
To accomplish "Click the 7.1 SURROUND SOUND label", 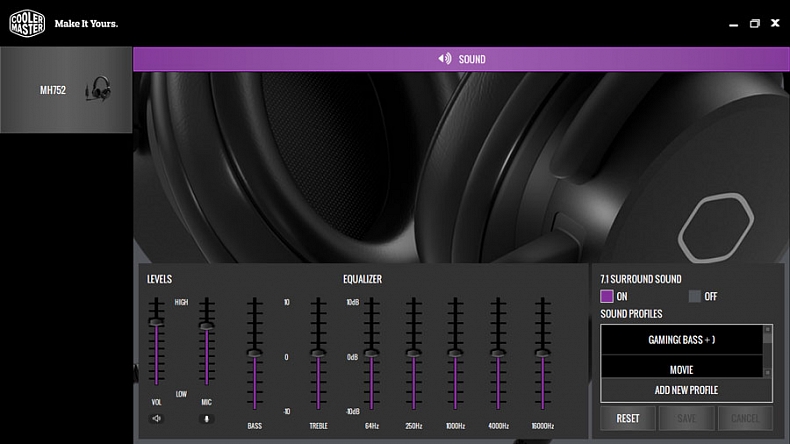I will click(x=641, y=279).
